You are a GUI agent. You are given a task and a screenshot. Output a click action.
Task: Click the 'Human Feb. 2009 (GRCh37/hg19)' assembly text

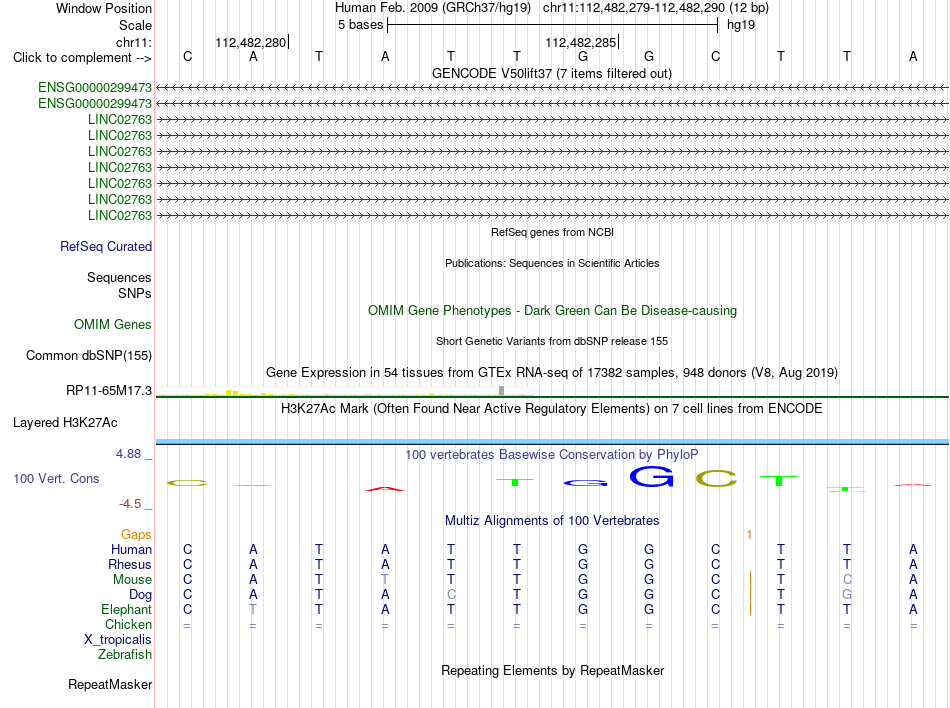[433, 8]
